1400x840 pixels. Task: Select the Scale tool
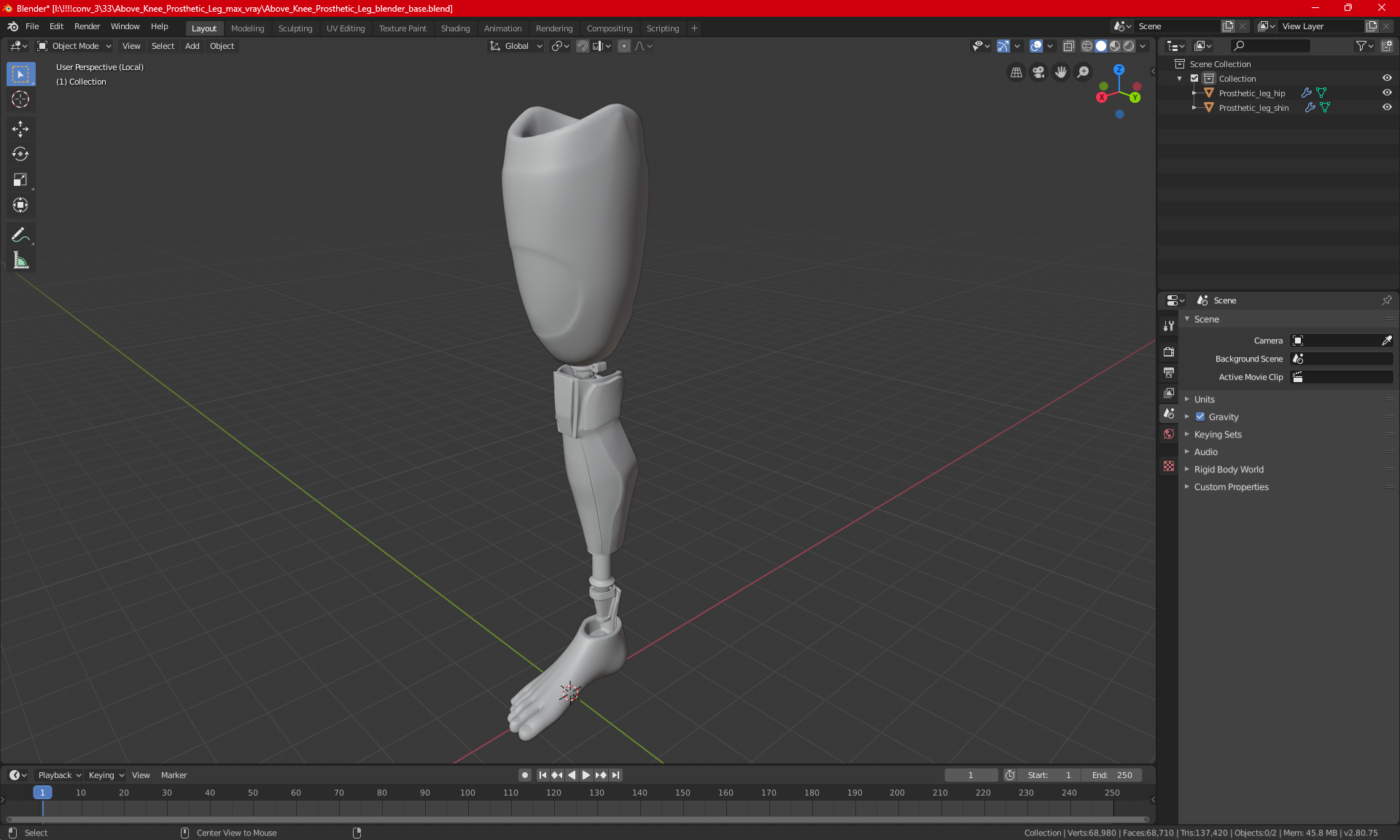(20, 180)
